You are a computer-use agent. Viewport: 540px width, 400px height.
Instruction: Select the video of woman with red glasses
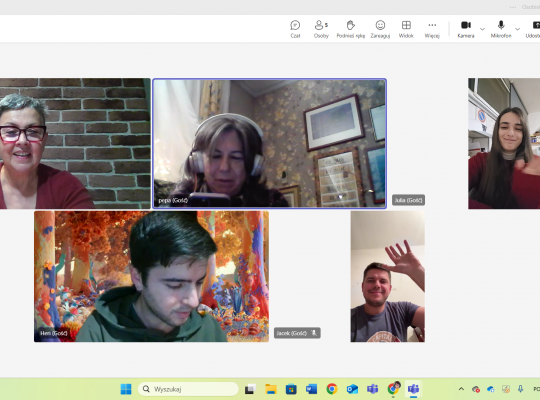point(75,143)
